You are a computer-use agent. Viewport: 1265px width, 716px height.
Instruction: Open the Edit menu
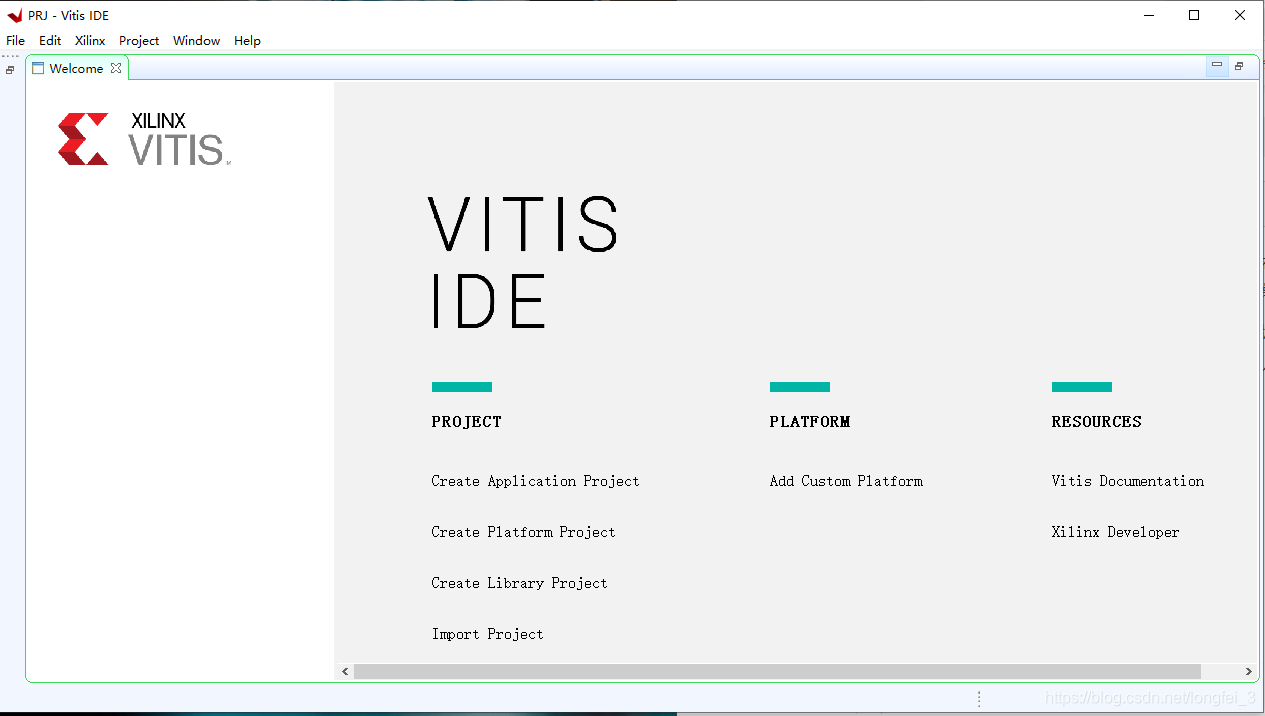pos(50,41)
